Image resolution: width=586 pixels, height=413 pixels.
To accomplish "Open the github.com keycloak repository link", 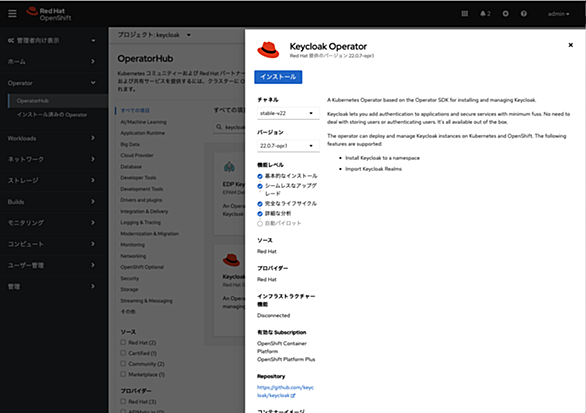I will click(285, 391).
